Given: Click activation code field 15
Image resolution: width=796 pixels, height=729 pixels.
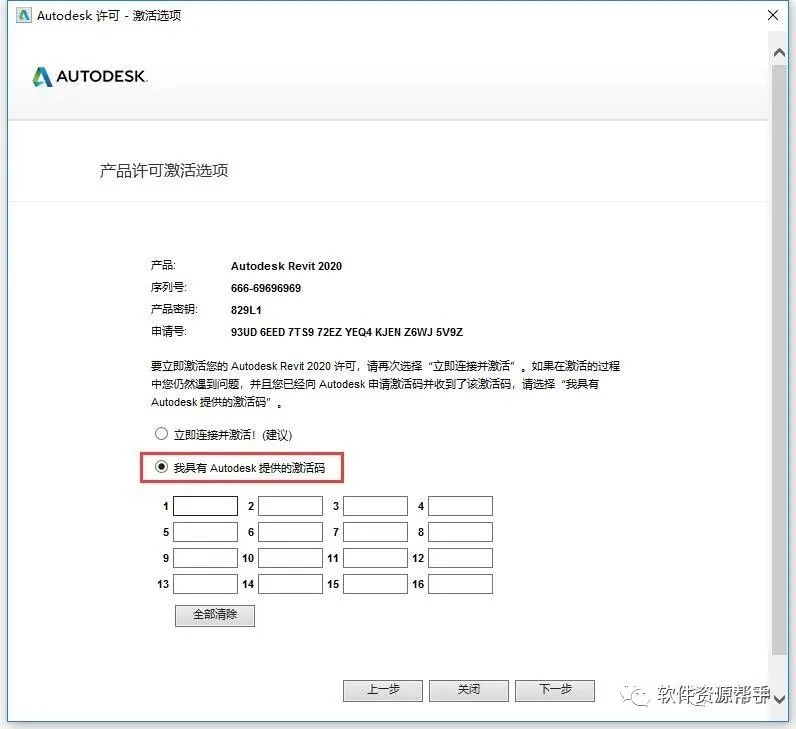Looking at the screenshot, I should [x=375, y=584].
